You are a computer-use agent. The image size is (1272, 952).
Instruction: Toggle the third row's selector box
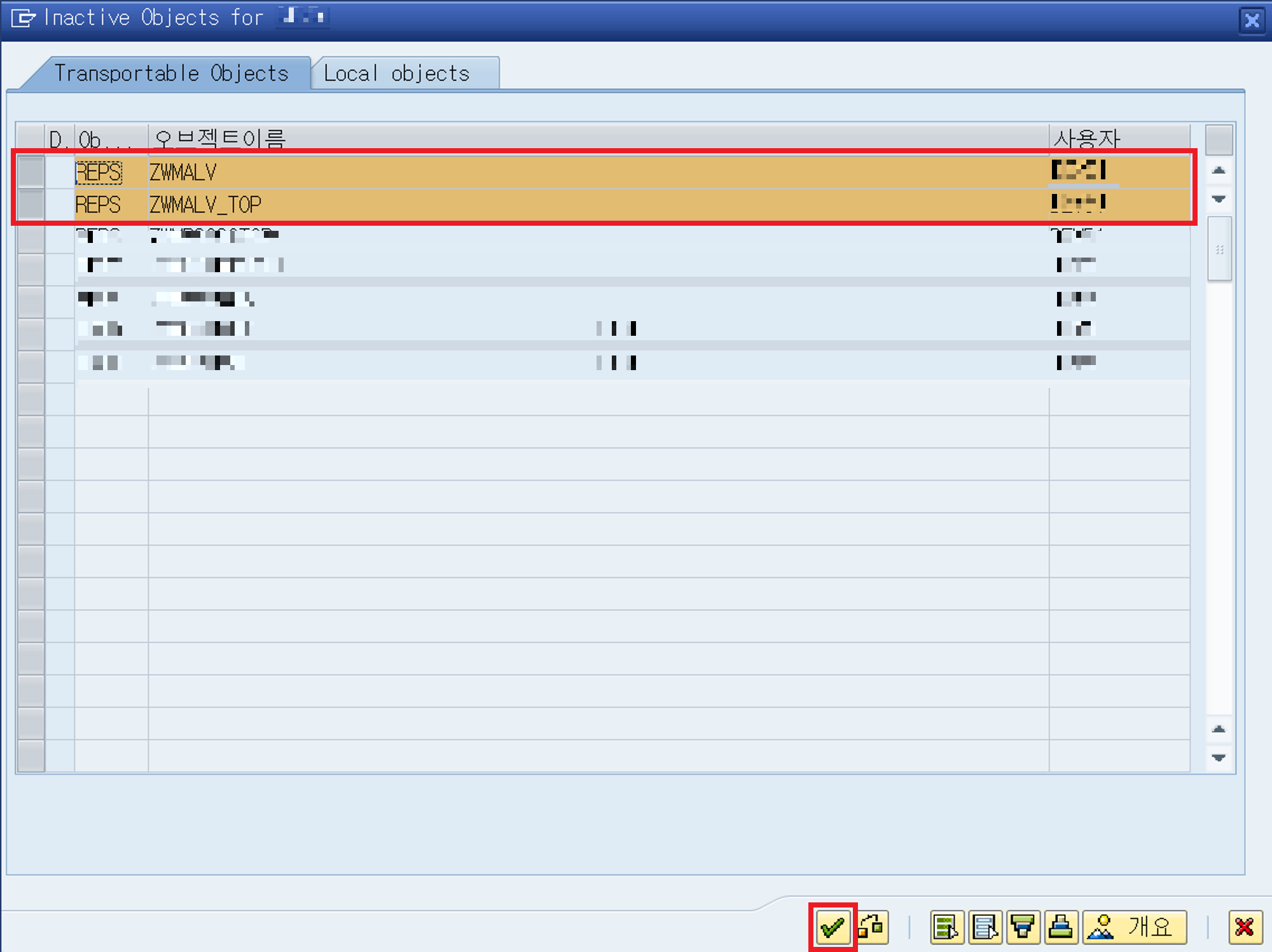(31, 237)
